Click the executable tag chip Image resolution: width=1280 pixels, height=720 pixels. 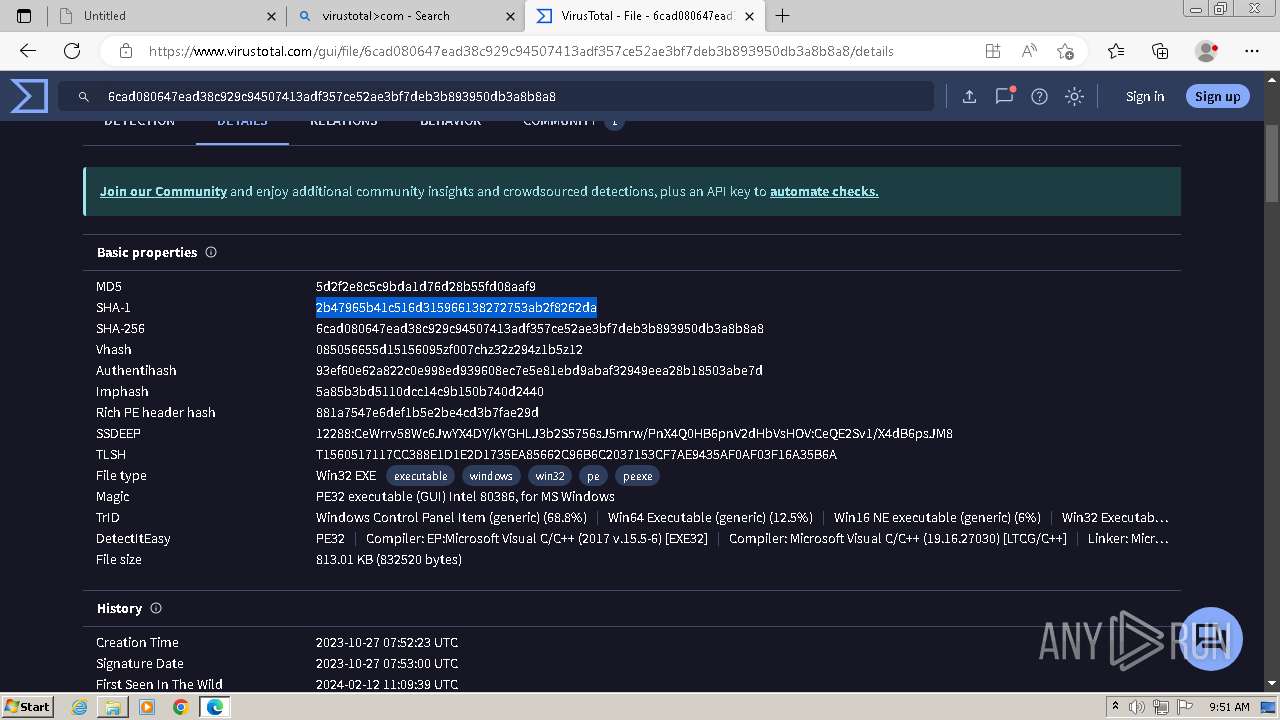420,476
